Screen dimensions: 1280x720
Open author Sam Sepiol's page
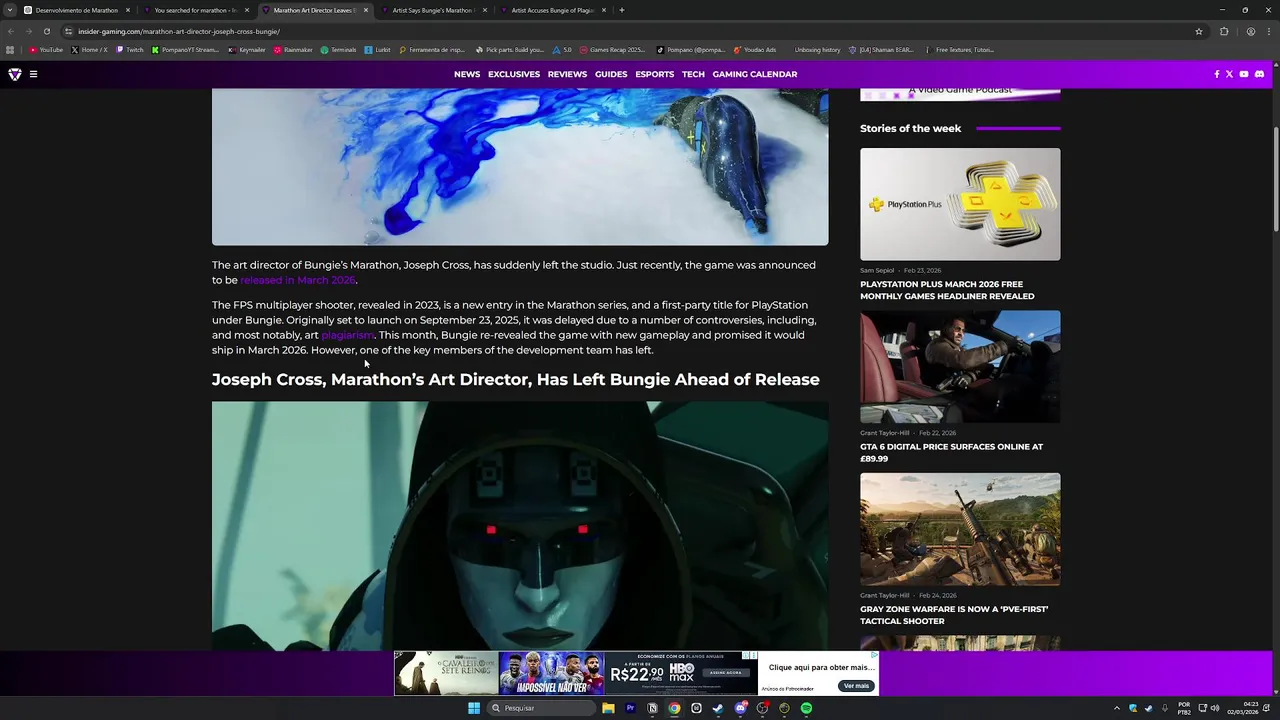pos(877,270)
